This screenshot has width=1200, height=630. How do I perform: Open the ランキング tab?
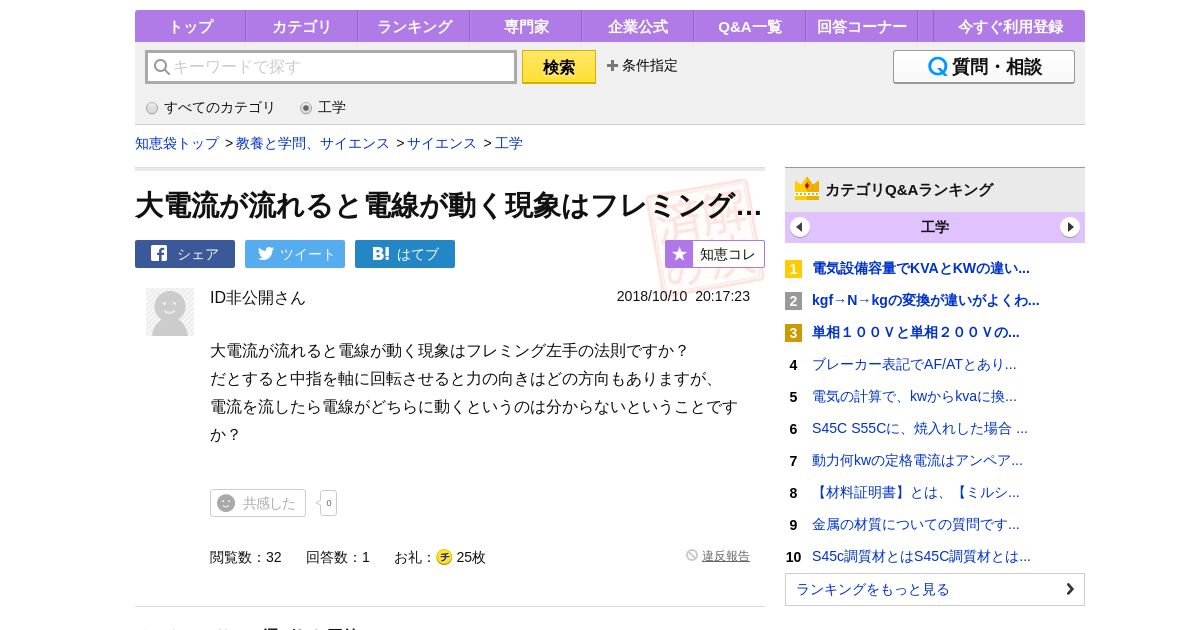pyautogui.click(x=413, y=26)
